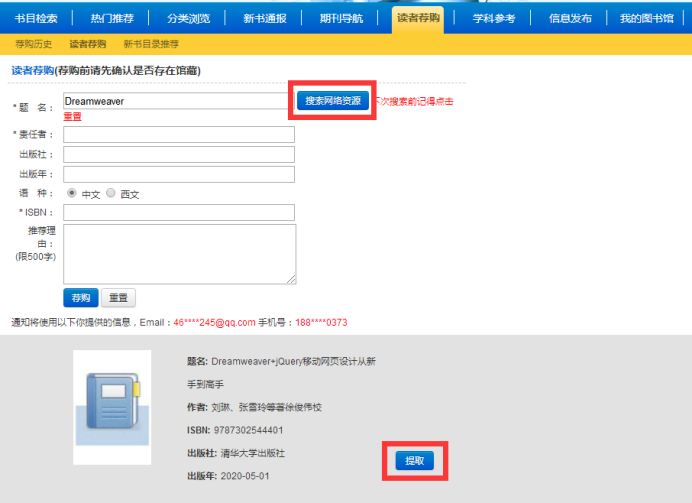The height and width of the screenshot is (503, 692).
Task: Open the 新书目录推荐 submenu link
Action: [152, 44]
